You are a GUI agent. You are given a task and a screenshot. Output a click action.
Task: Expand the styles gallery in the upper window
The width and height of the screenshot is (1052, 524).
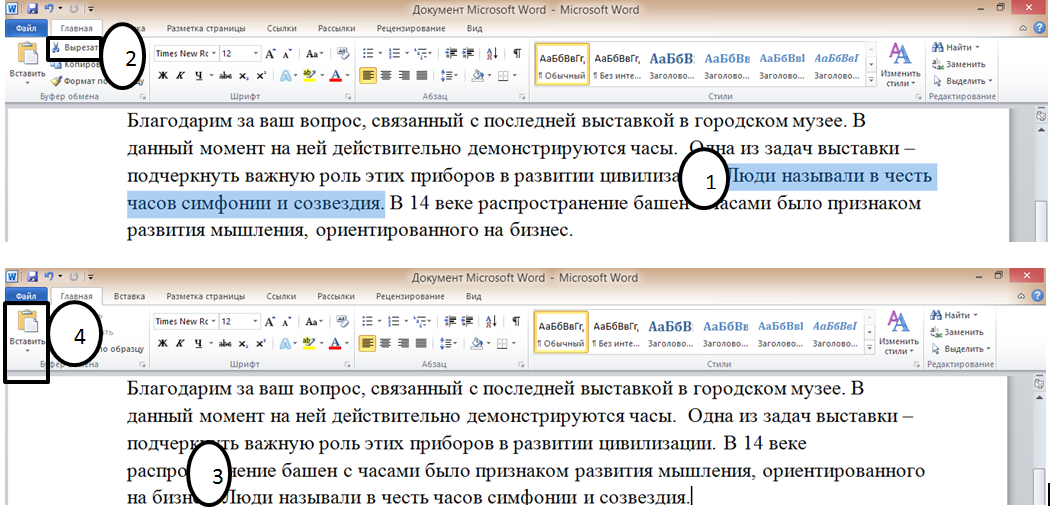click(872, 79)
